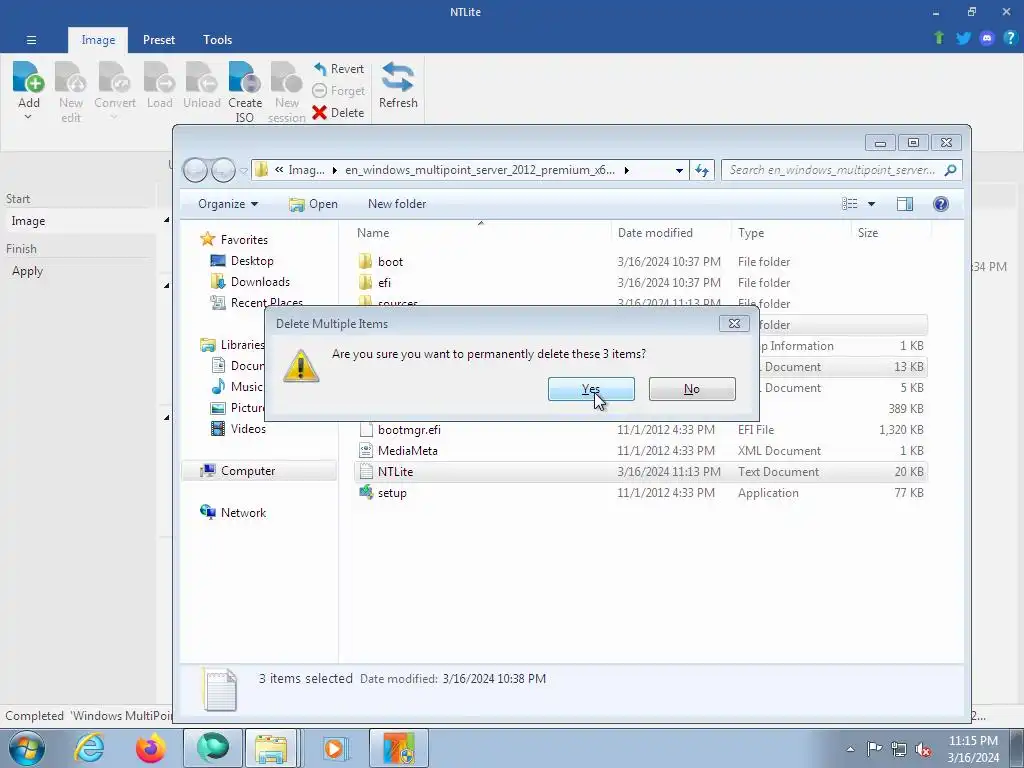Close the Delete Multiple Items dialog

pos(734,323)
